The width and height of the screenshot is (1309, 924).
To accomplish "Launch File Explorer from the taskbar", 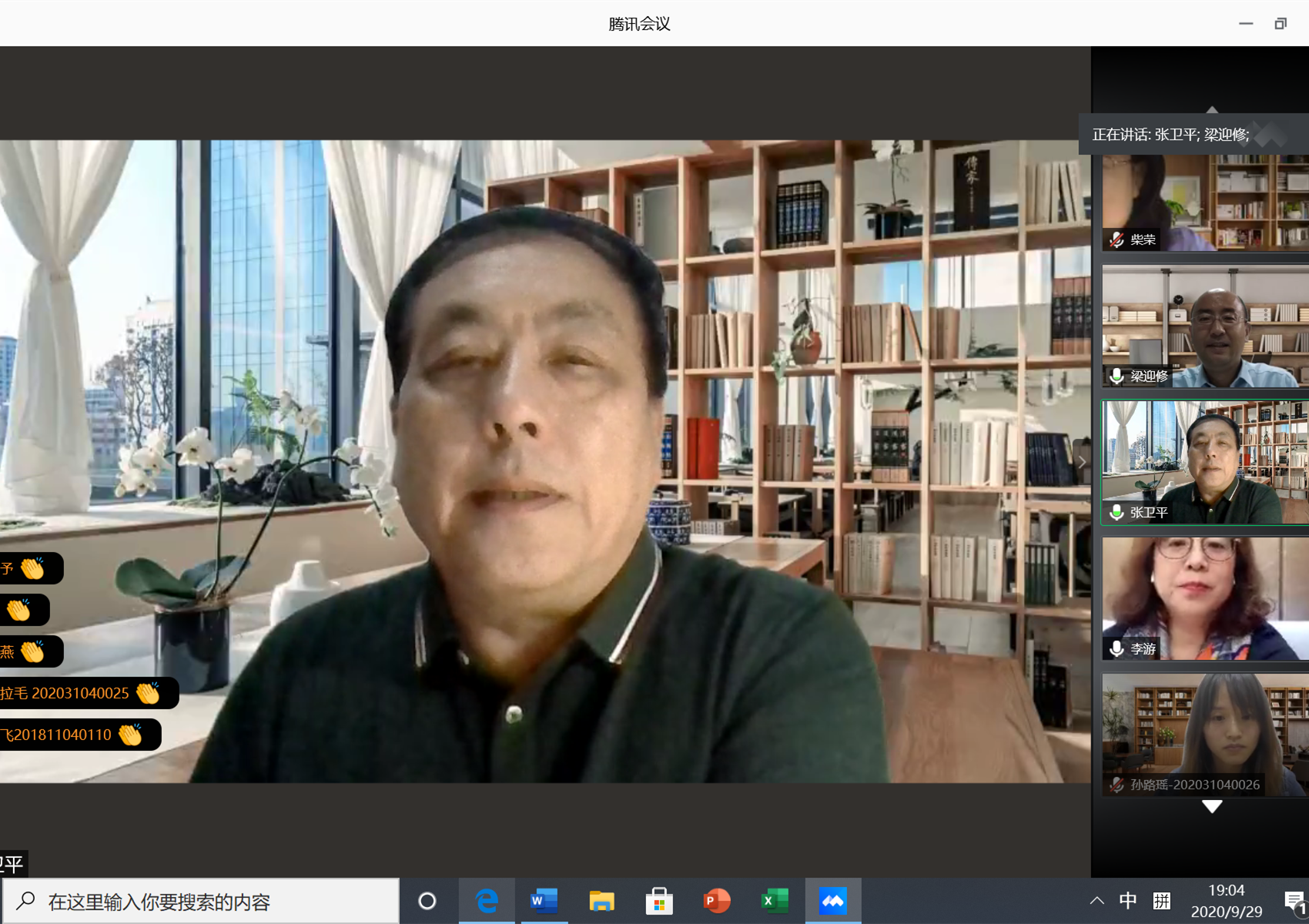I will (x=601, y=901).
